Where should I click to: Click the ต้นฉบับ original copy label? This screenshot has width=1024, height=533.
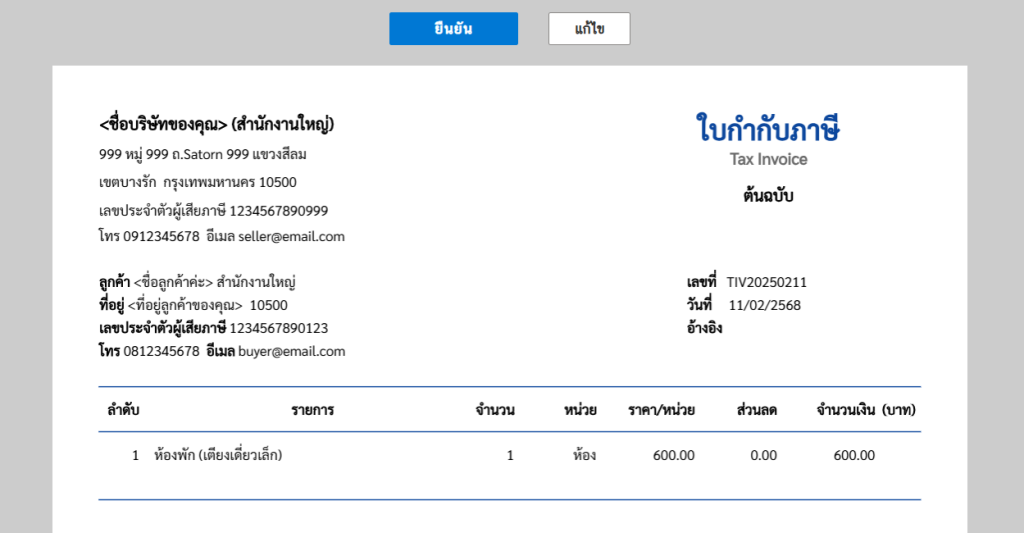768,195
